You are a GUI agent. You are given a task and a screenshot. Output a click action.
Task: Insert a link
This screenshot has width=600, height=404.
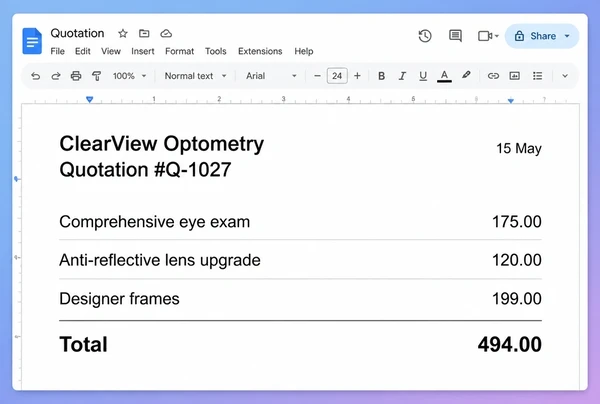pyautogui.click(x=493, y=76)
